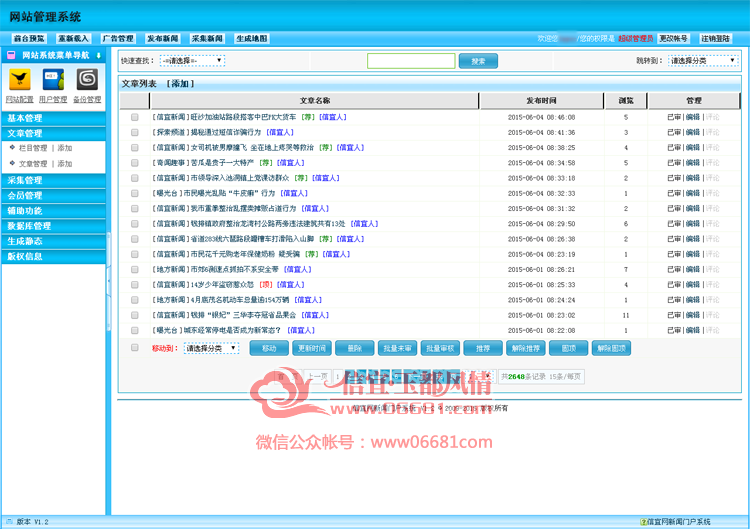Click 信宜网新闻门户系统 in status bar
Screen dimensions: 750x529
(678, 522)
